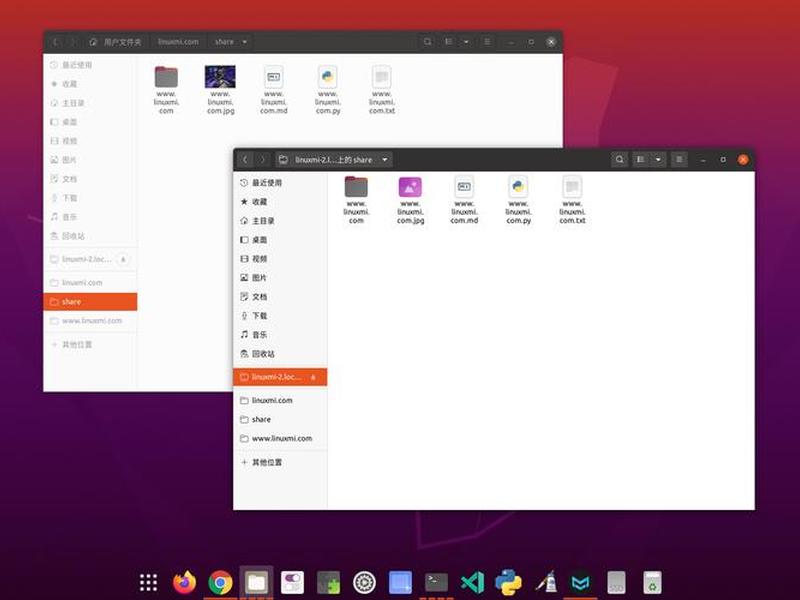Click search icon in back window
The height and width of the screenshot is (600, 800).
pyautogui.click(x=428, y=42)
